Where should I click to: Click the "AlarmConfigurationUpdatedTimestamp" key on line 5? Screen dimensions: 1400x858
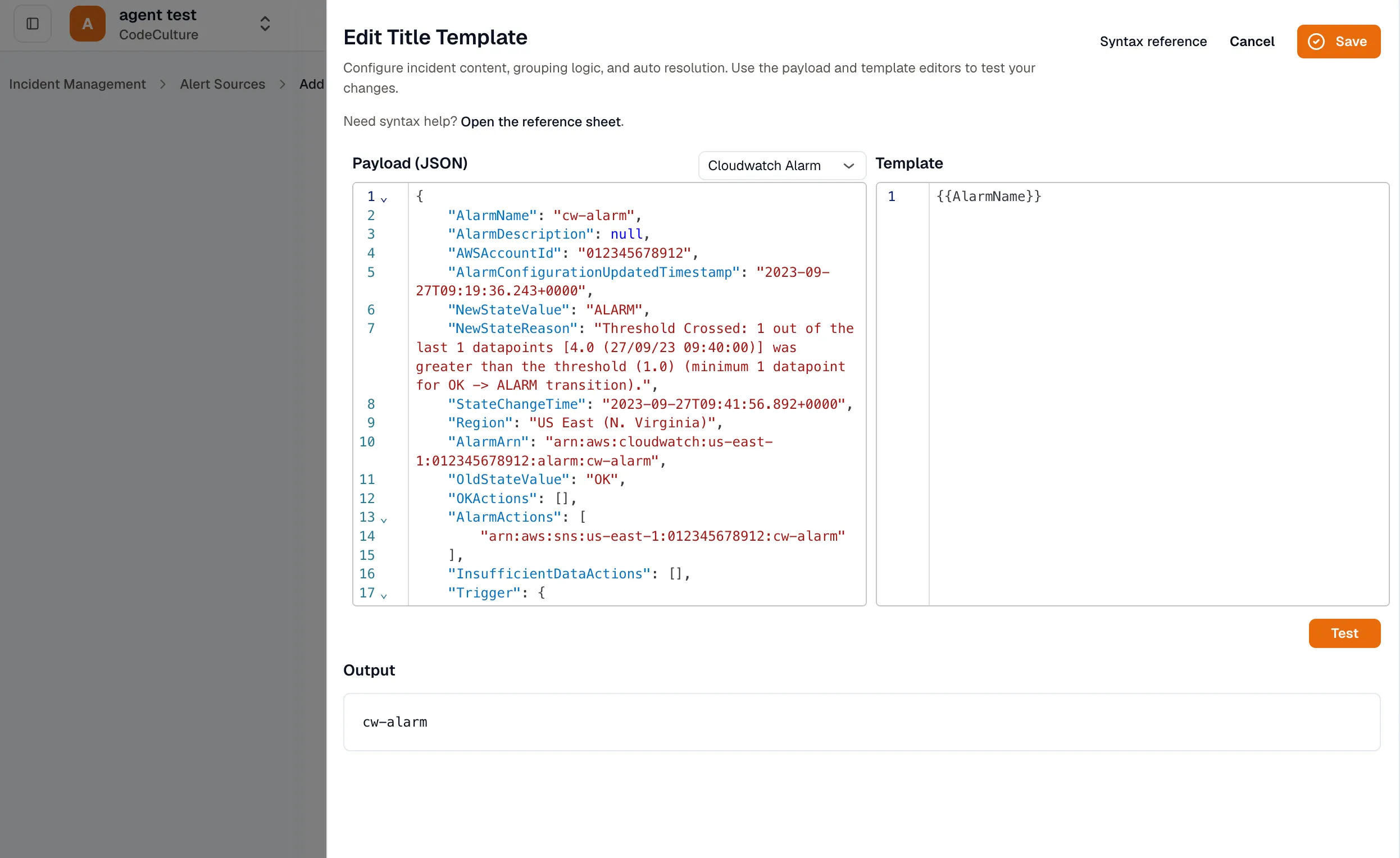[x=594, y=272]
